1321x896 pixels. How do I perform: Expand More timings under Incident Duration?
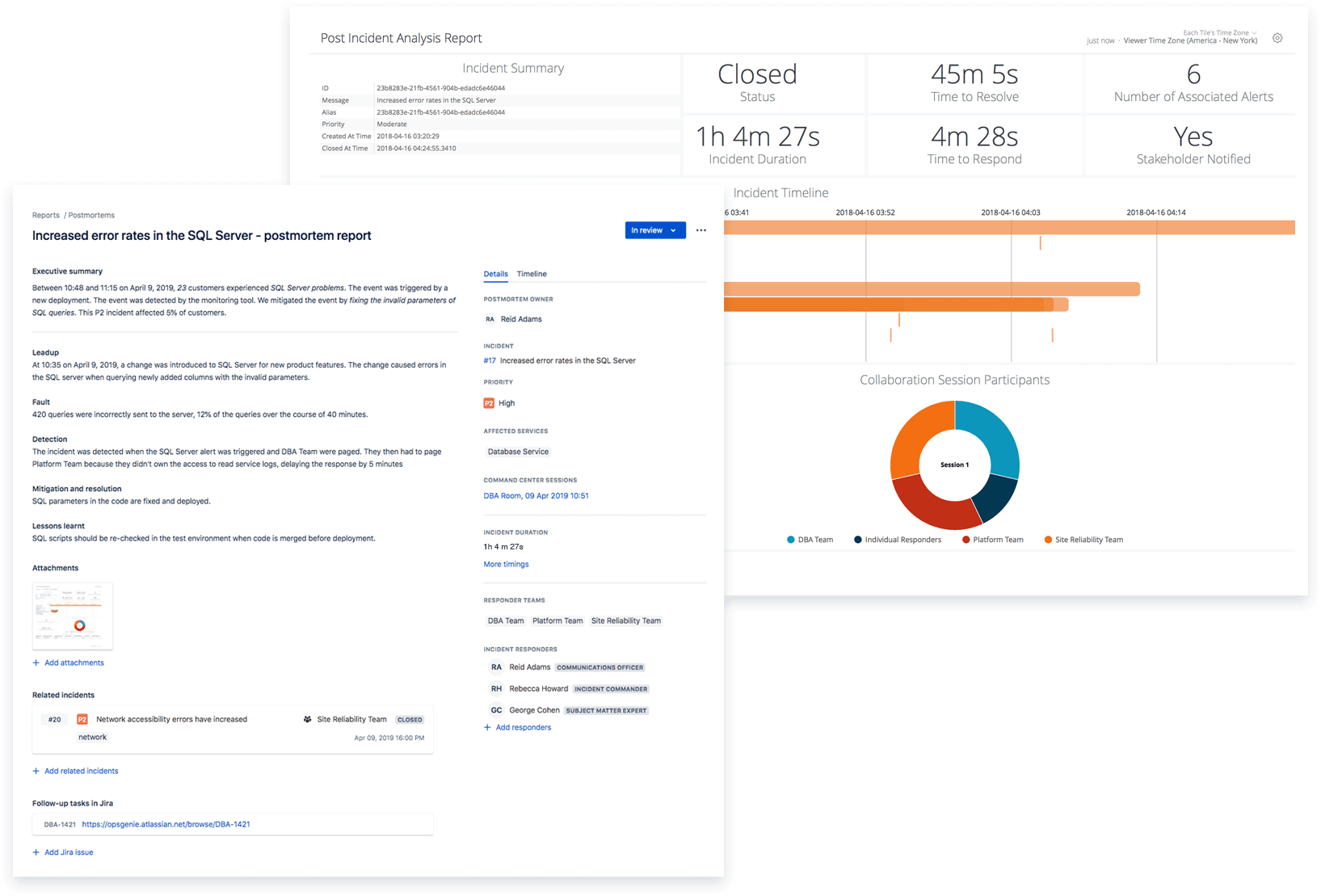click(x=505, y=564)
